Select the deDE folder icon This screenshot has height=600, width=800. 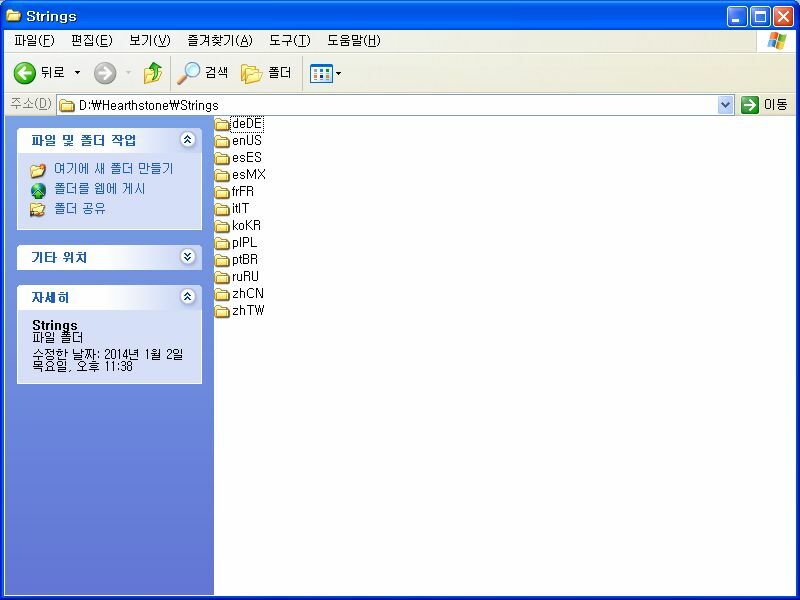pyautogui.click(x=222, y=124)
